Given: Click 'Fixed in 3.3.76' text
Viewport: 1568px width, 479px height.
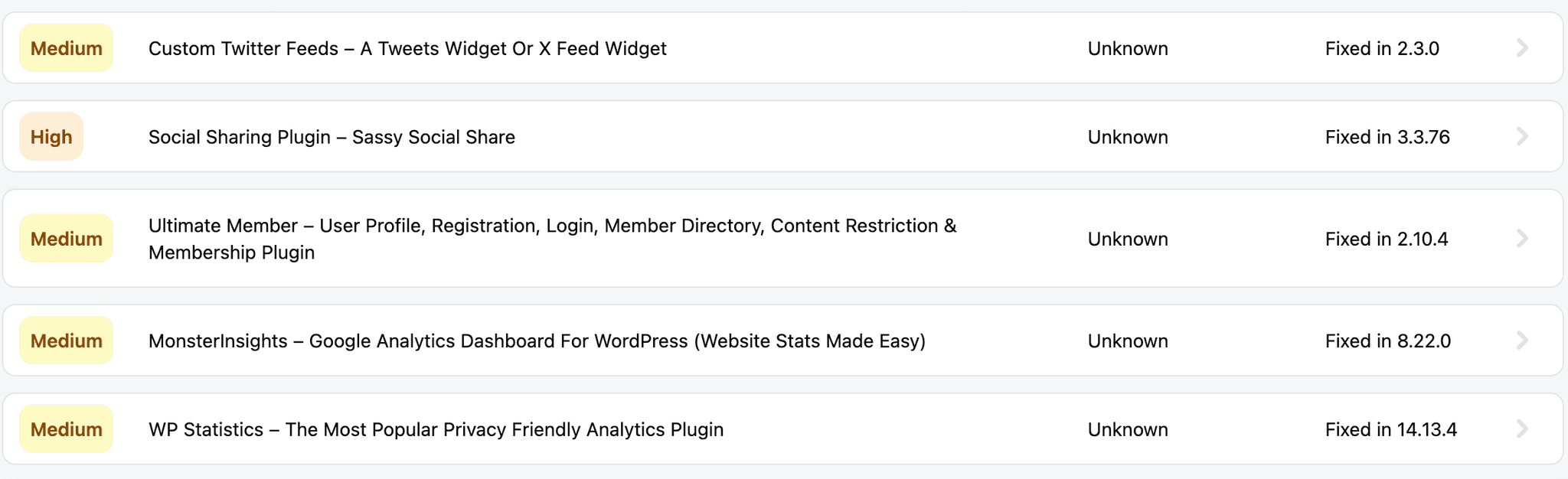Looking at the screenshot, I should click(x=1388, y=138).
